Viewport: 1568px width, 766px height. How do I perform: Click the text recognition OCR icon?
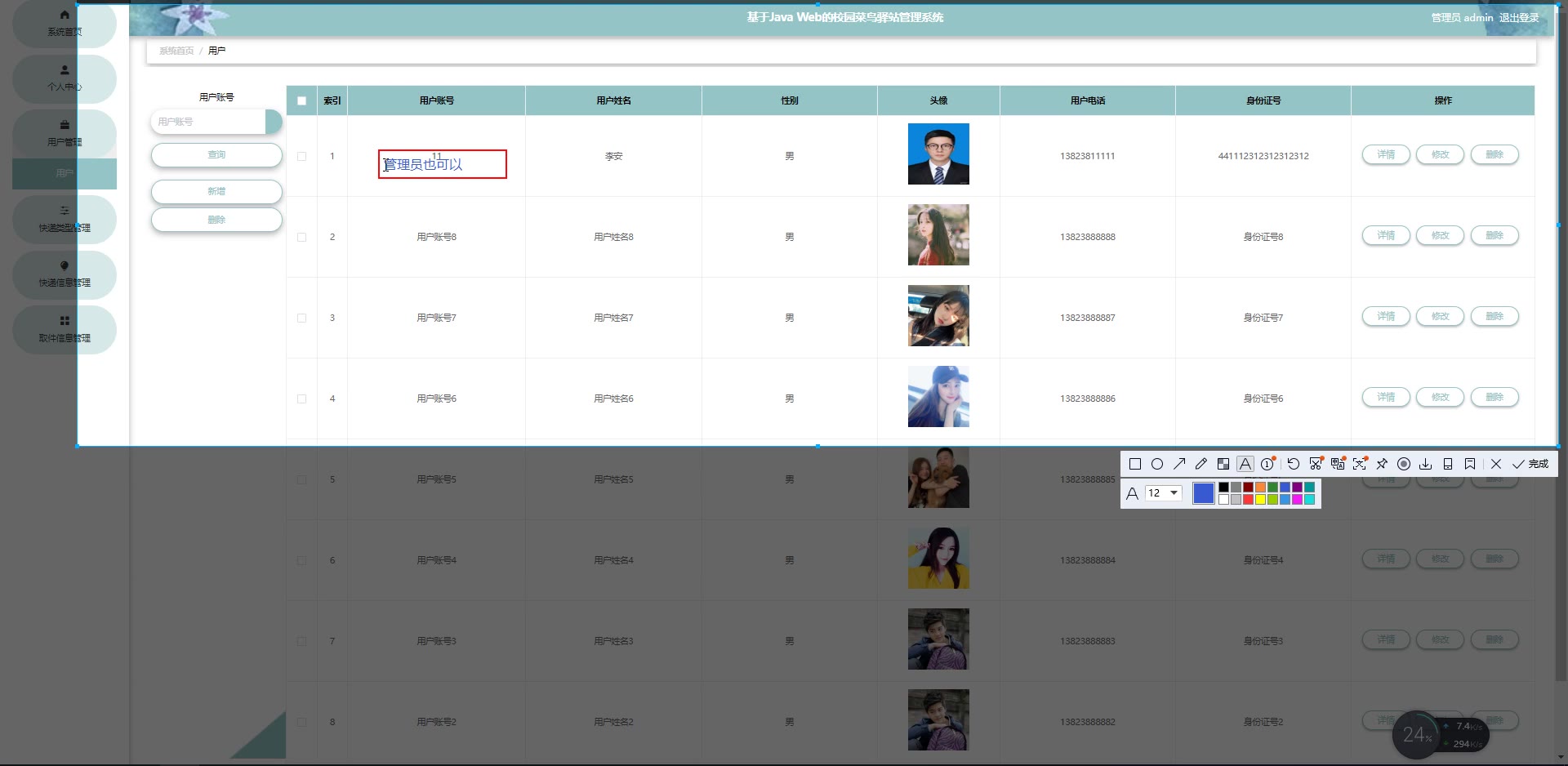pyautogui.click(x=1360, y=464)
